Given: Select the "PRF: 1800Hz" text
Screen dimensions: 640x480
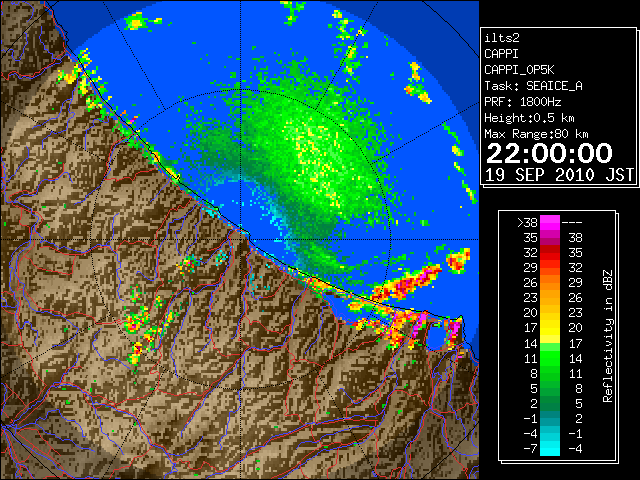Looking at the screenshot, I should (x=522, y=102).
